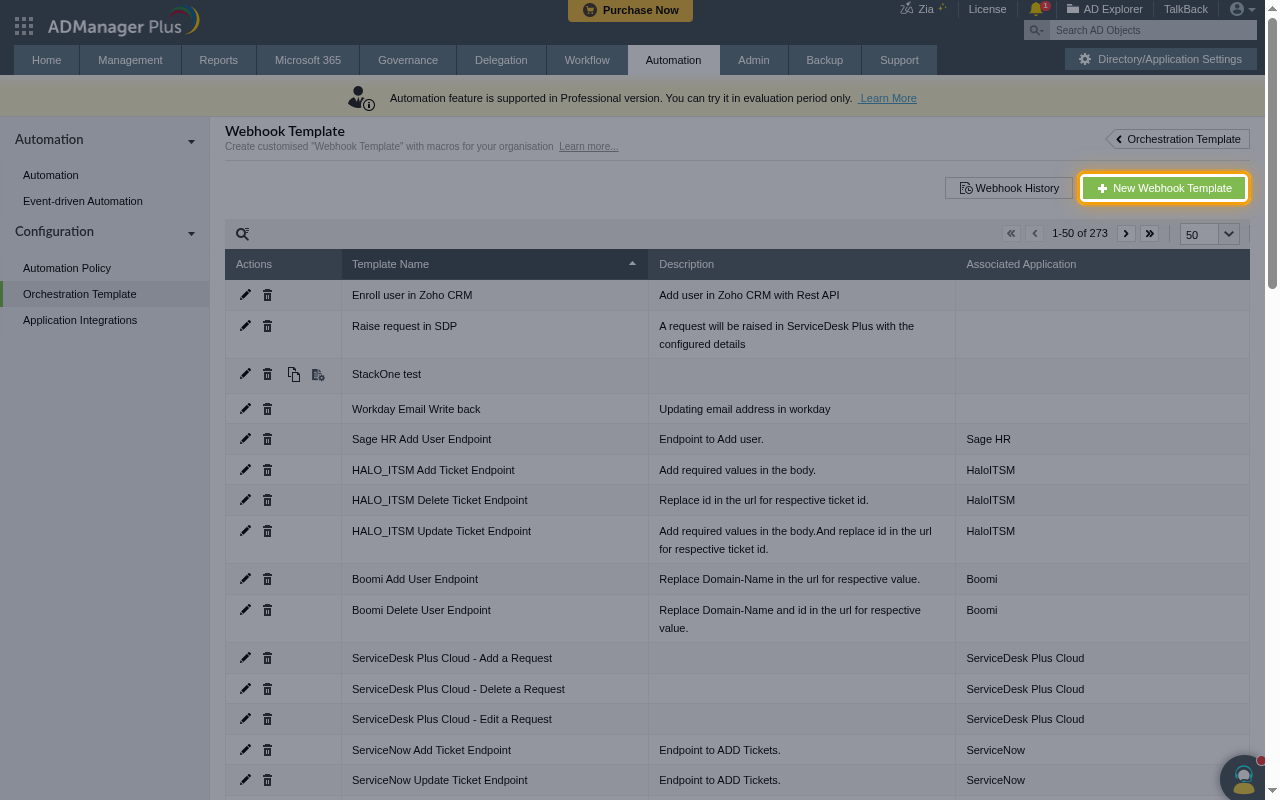Delete the ServiceNow Add Ticket Endpoint template
Screen dimensions: 1280x800
(268, 750)
